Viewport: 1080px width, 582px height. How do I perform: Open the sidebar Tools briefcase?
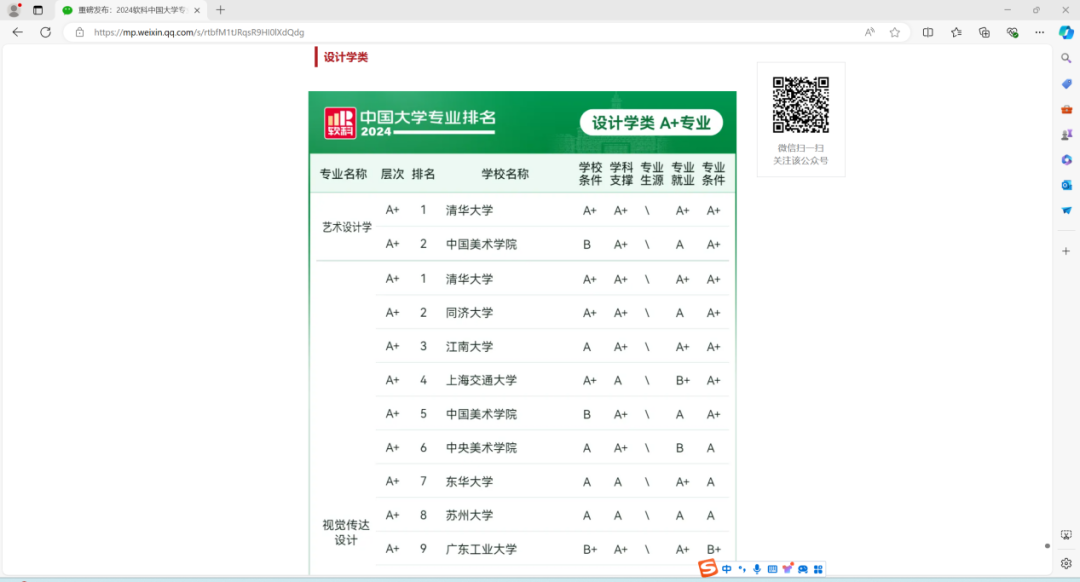coord(1066,110)
